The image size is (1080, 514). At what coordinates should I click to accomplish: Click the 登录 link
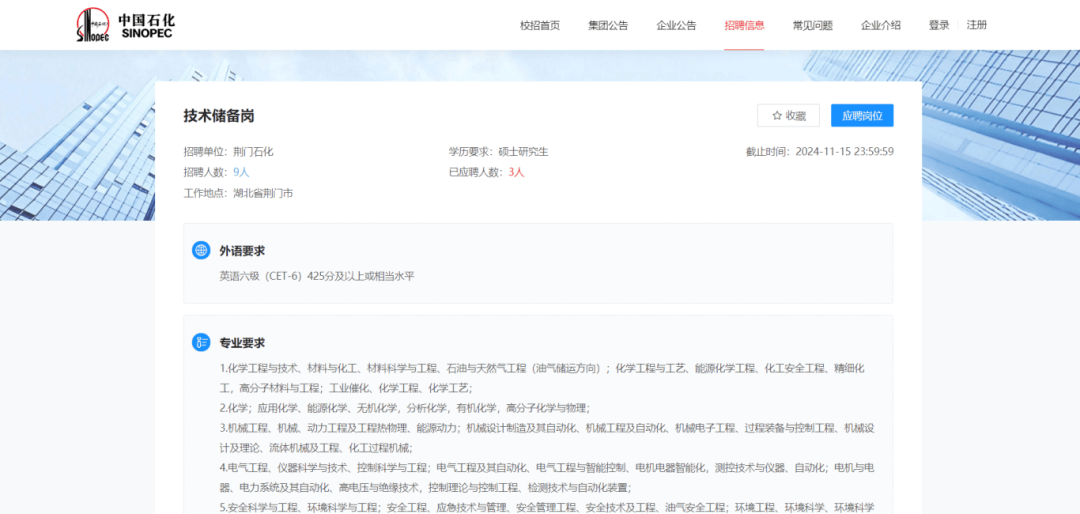click(939, 25)
